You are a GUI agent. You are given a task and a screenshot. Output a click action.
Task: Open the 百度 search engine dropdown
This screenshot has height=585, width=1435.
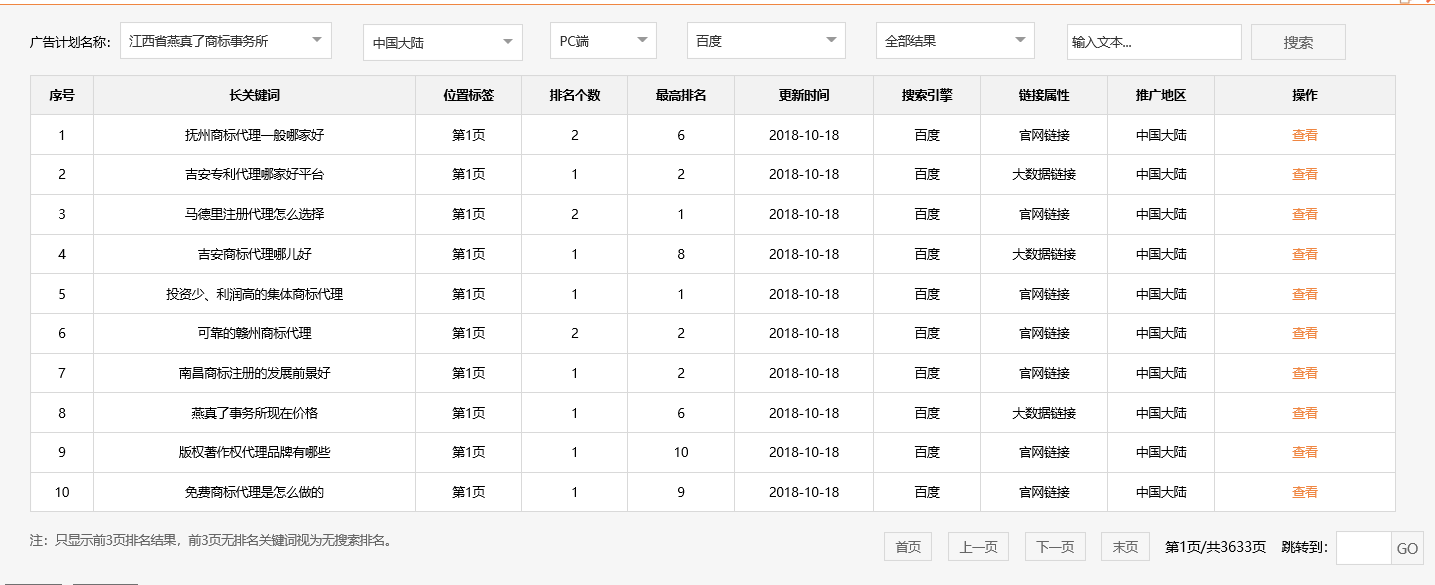765,42
